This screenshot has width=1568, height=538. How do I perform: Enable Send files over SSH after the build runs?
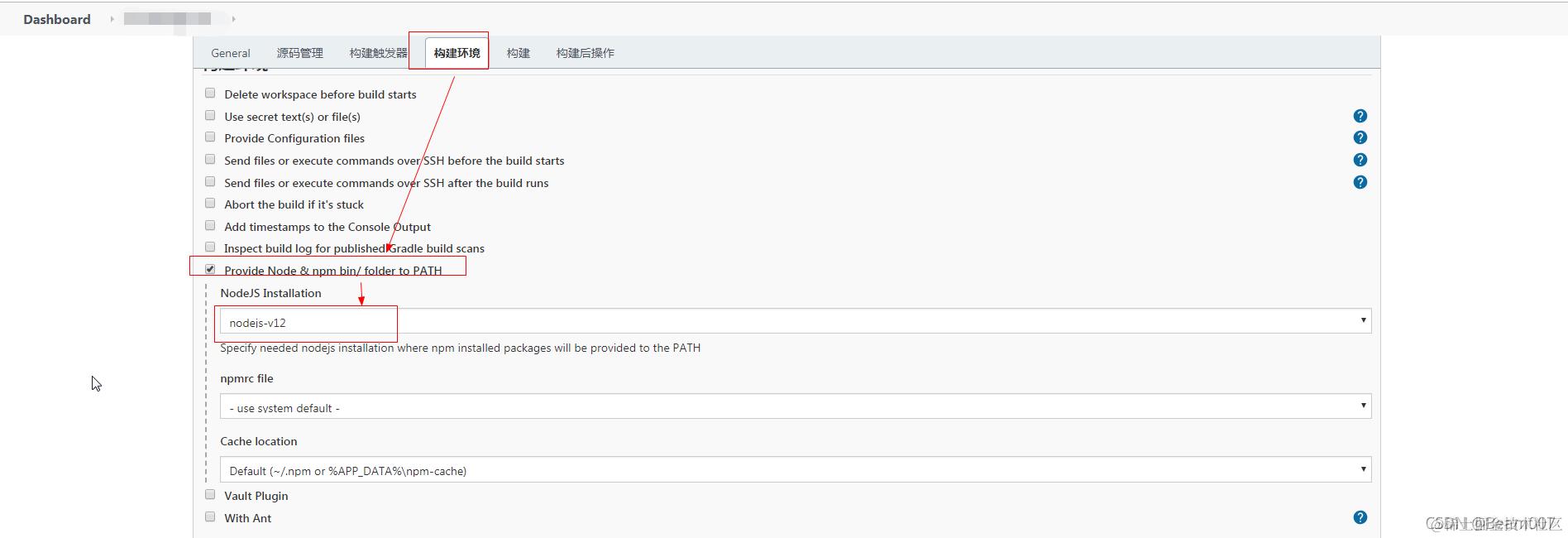pyautogui.click(x=210, y=182)
